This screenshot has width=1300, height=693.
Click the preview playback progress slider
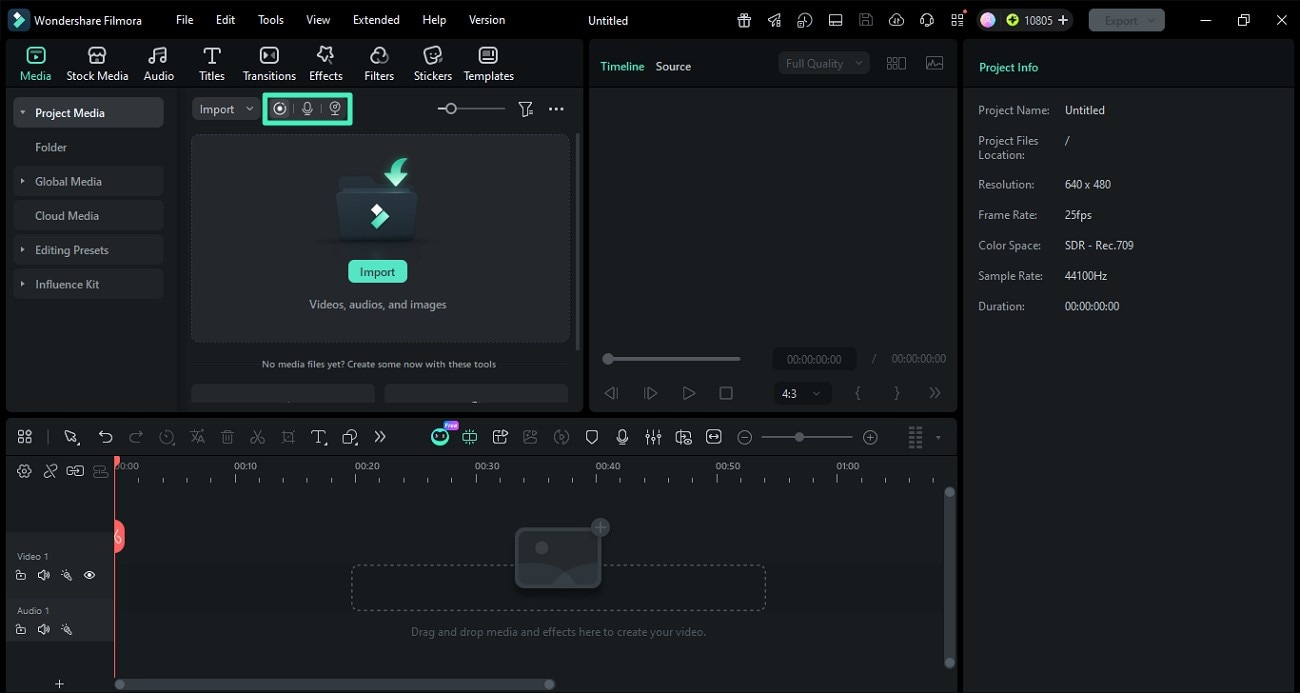(671, 359)
